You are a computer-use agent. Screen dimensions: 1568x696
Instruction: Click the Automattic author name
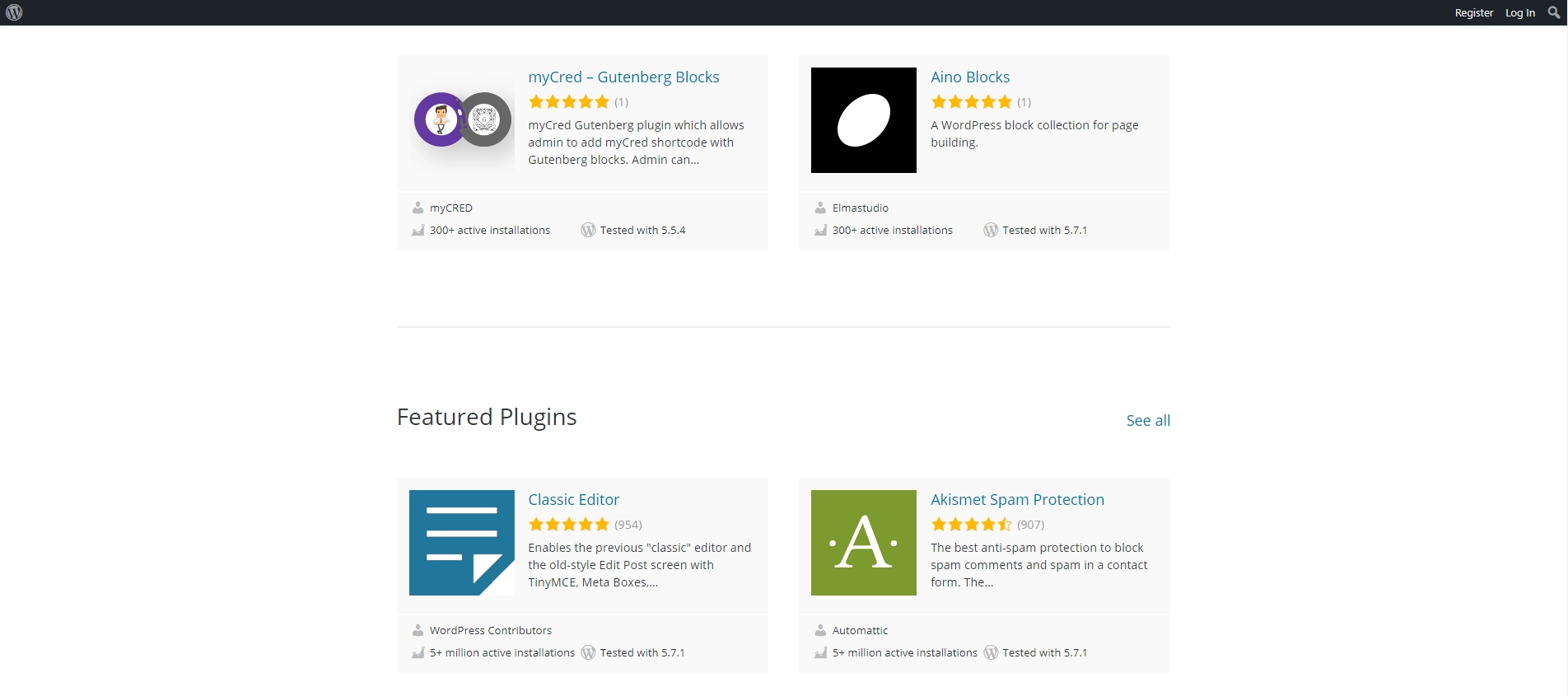coord(861,630)
